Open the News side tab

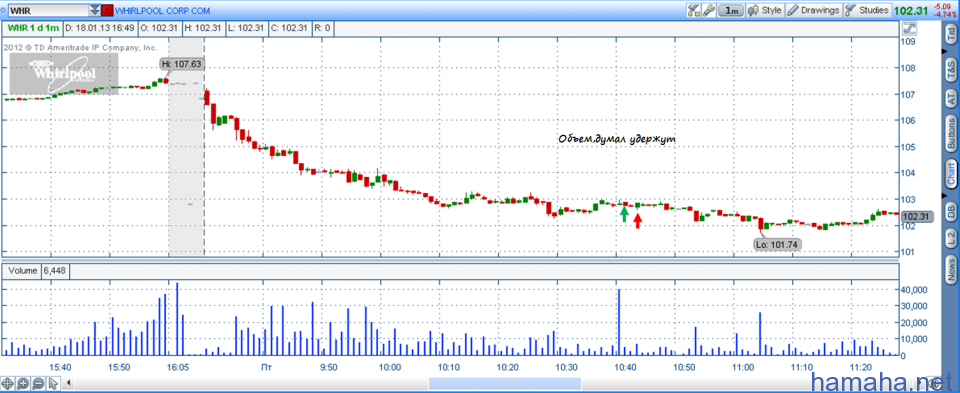click(951, 266)
